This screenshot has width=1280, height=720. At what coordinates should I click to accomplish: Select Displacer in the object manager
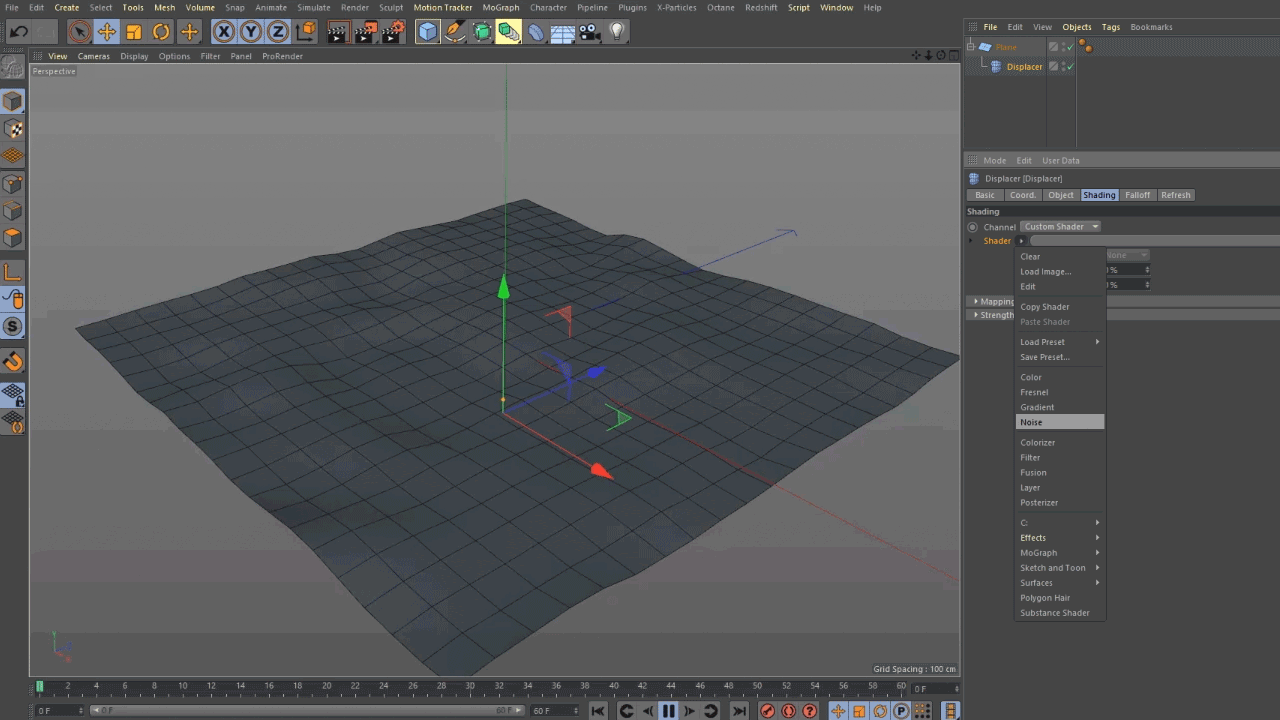1024,67
